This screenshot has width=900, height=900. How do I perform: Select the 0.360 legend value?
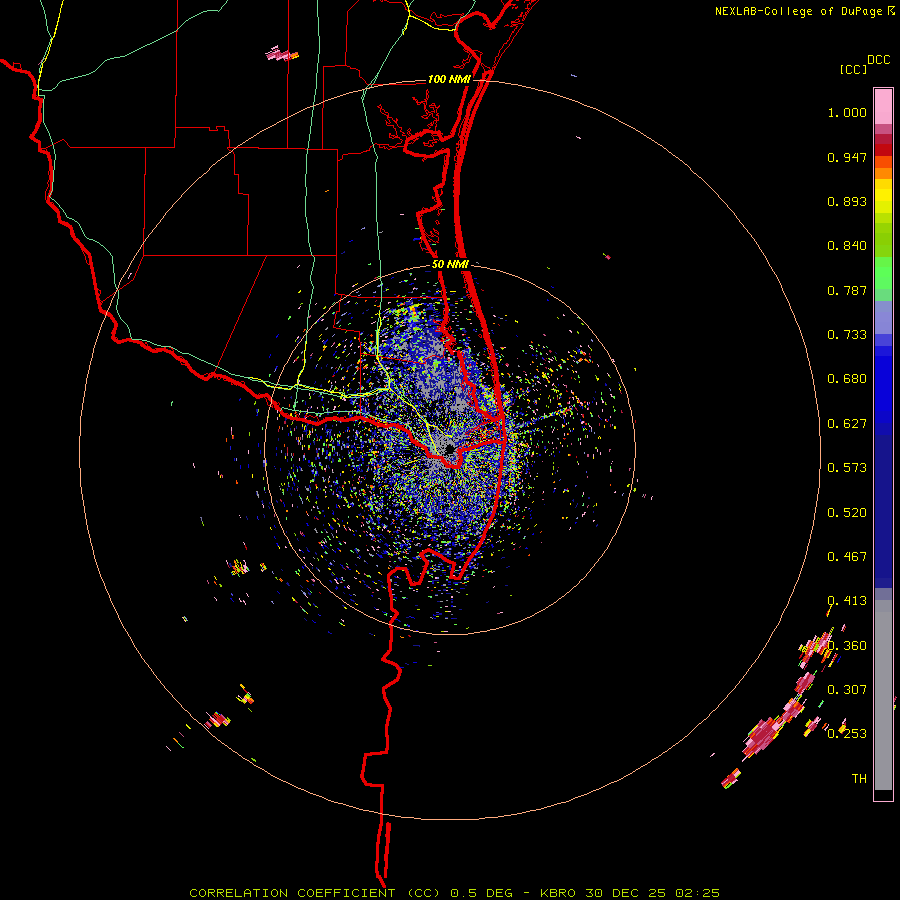[847, 646]
